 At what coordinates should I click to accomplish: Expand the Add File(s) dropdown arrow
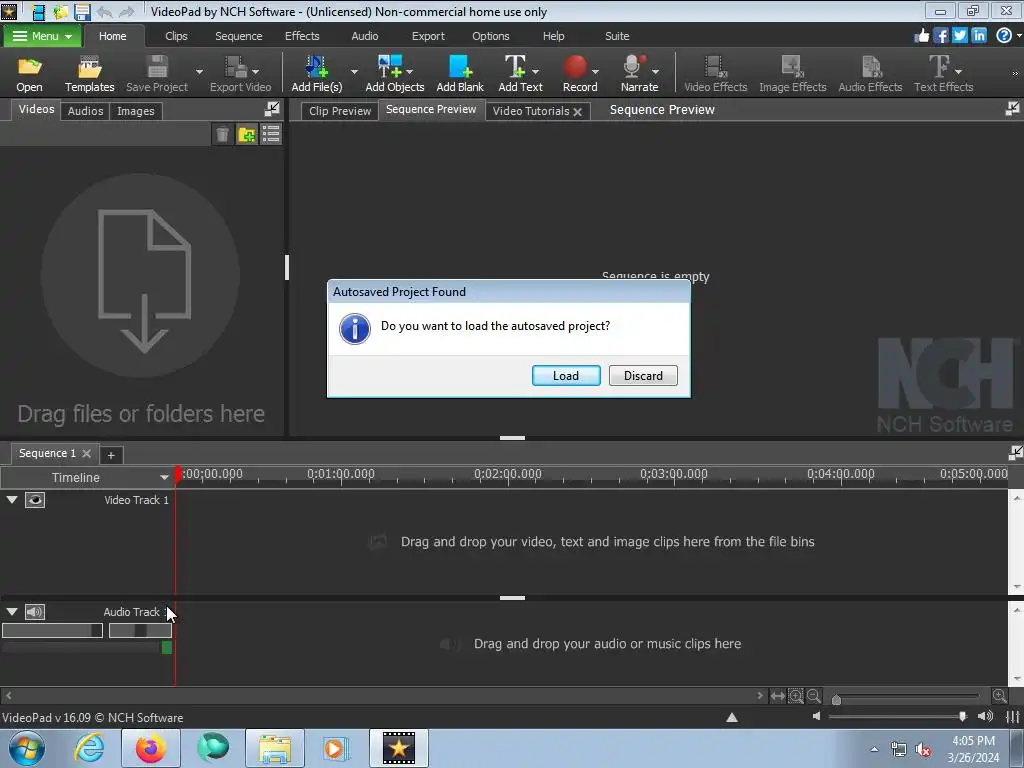(354, 71)
